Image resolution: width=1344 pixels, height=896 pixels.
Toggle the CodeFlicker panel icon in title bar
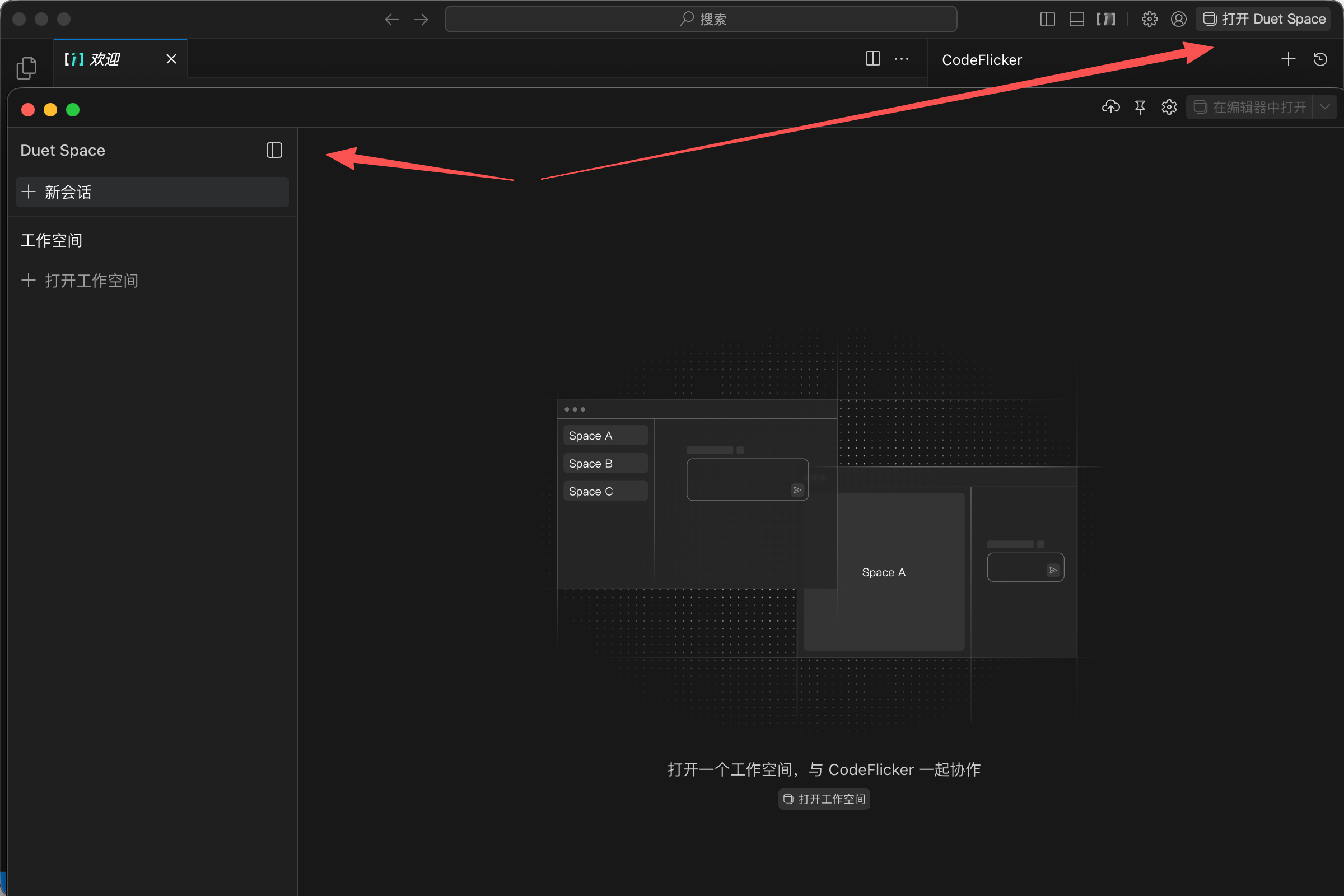tap(1105, 20)
